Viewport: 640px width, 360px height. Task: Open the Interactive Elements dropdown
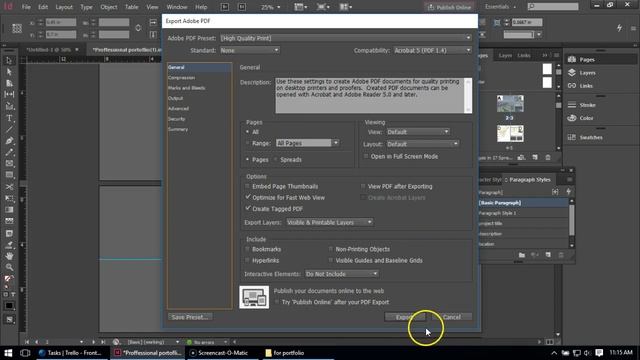342,274
